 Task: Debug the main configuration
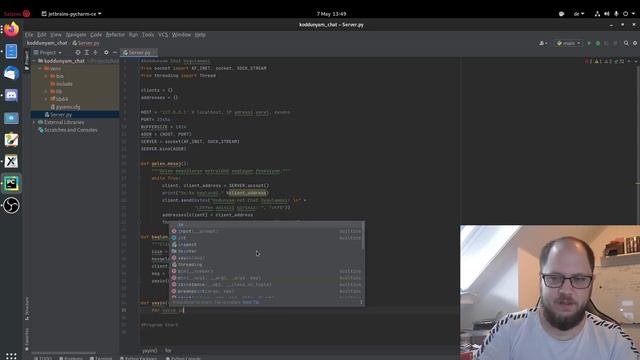click(598, 43)
